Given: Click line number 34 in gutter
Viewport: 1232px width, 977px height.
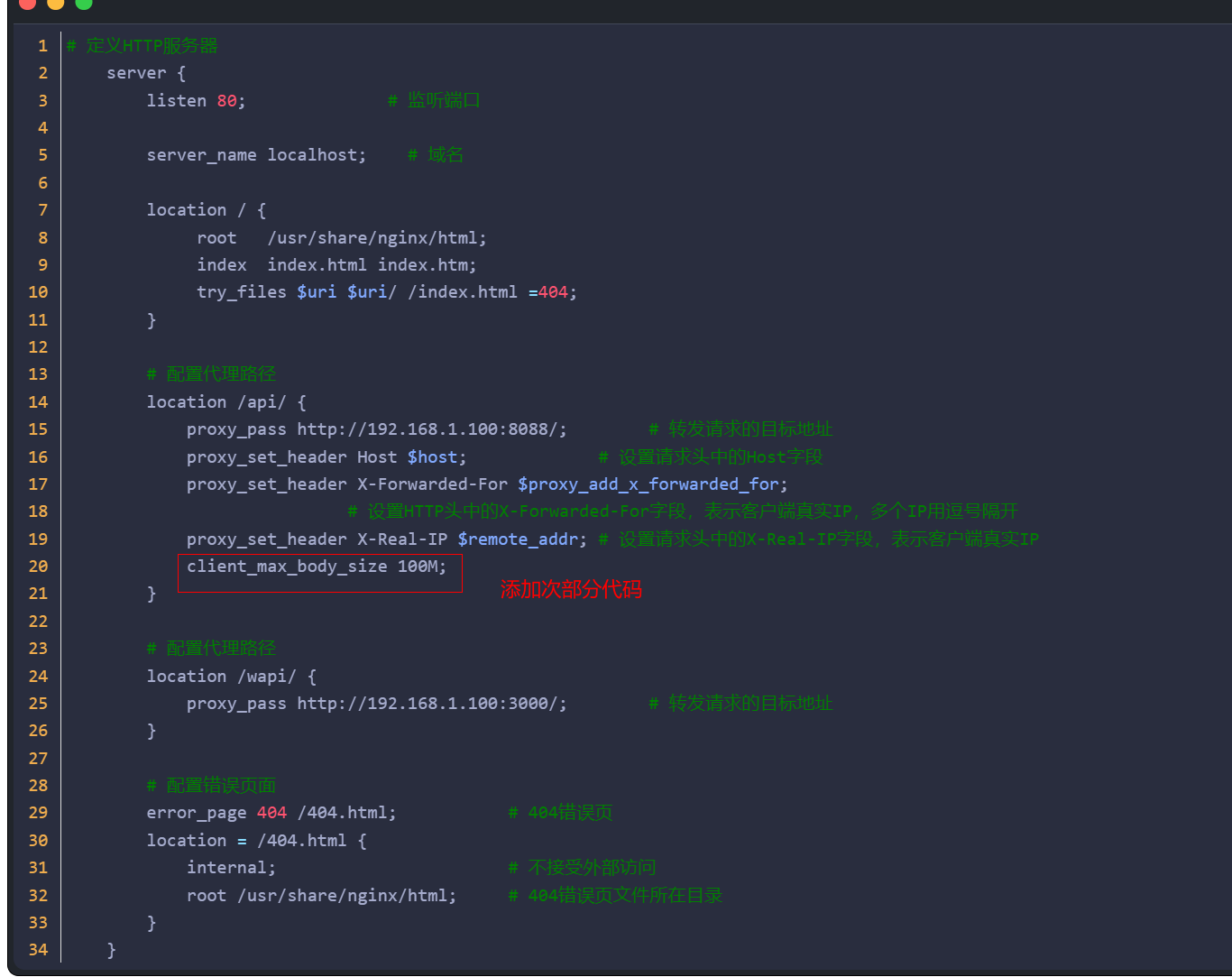Looking at the screenshot, I should (x=38, y=950).
